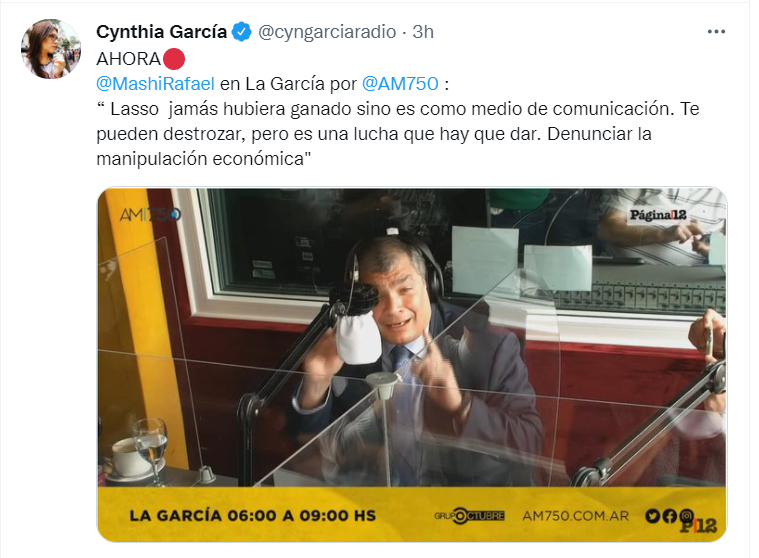Click the Instagram icon in yellow banner
Image resolution: width=759 pixels, height=558 pixels.
point(686,515)
